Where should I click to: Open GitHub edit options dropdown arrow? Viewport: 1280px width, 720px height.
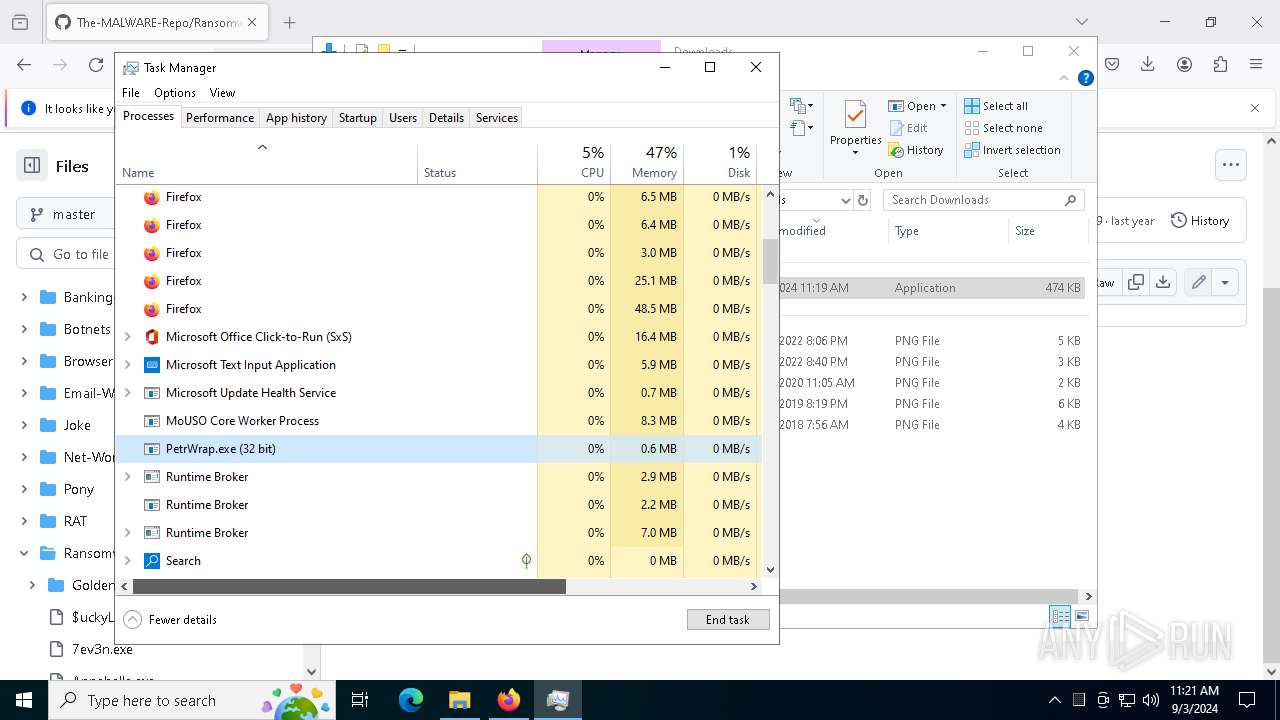(1225, 283)
